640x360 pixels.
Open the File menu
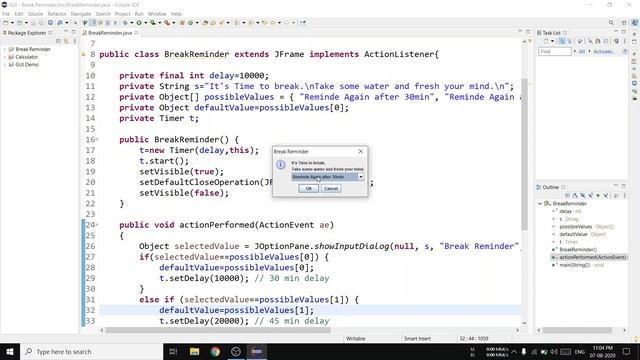click(6, 14)
